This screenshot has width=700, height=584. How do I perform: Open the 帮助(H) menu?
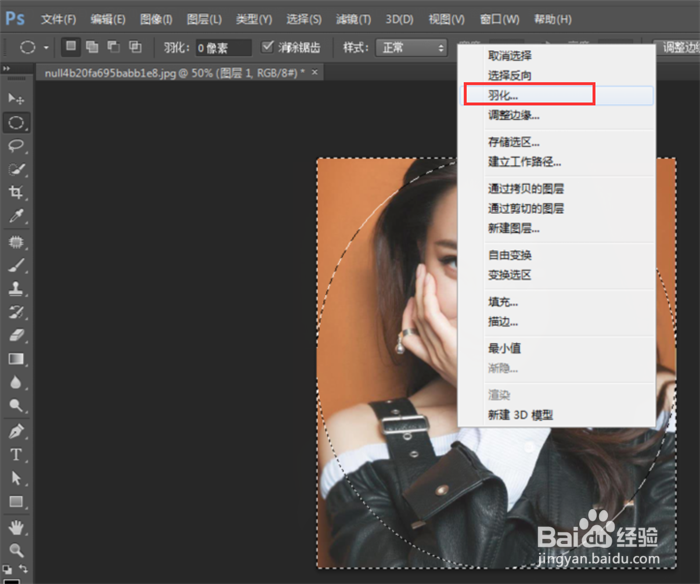click(553, 19)
